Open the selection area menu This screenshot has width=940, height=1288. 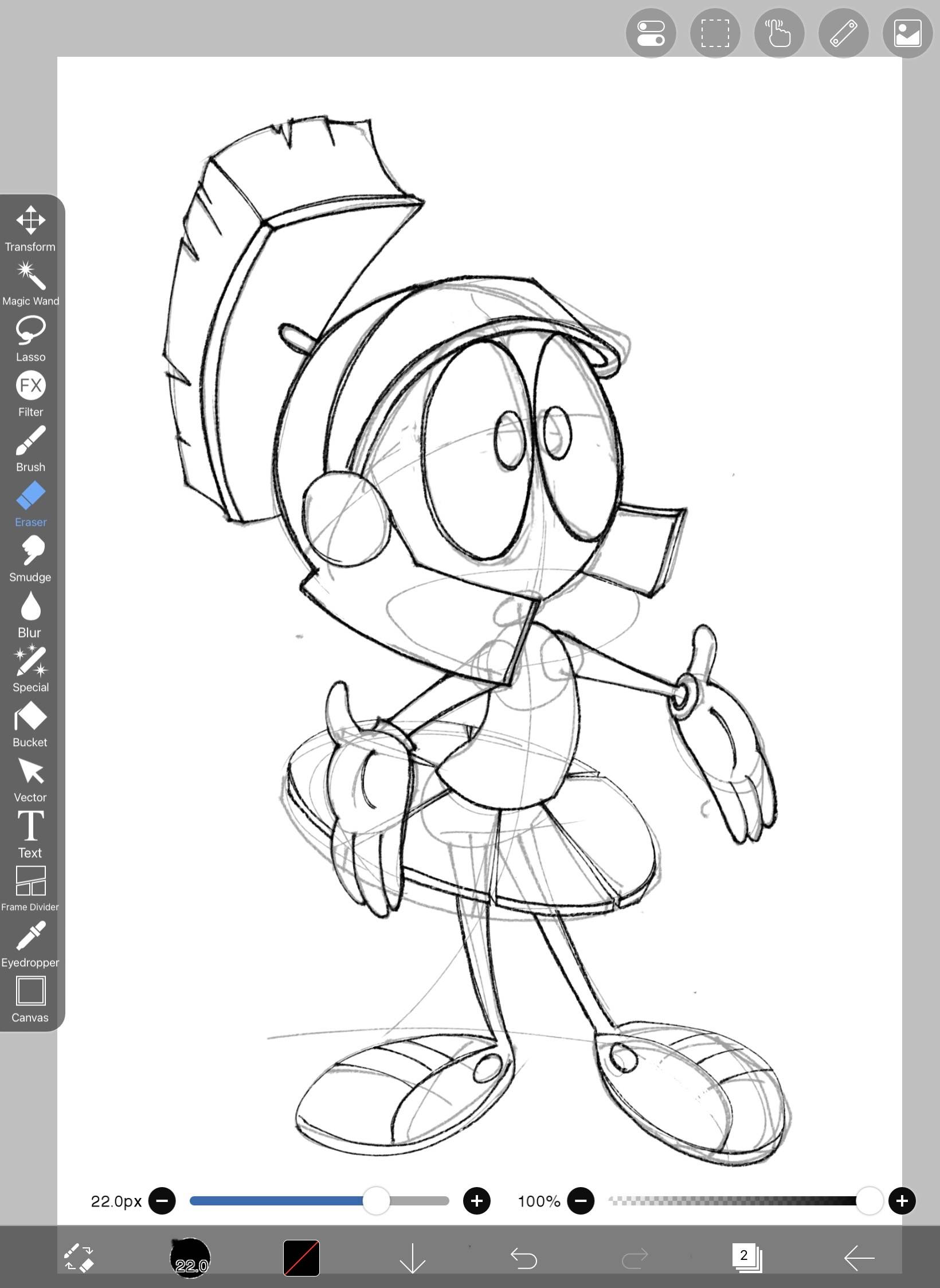pyautogui.click(x=715, y=33)
